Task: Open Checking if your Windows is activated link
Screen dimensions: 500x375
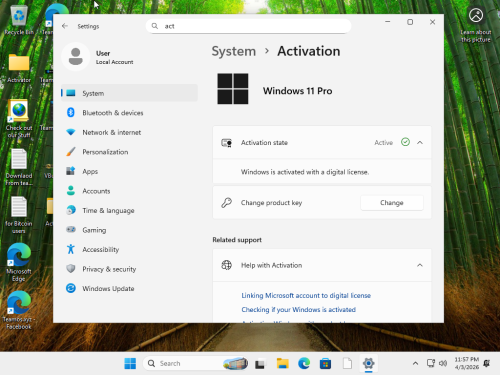Action: click(x=298, y=310)
